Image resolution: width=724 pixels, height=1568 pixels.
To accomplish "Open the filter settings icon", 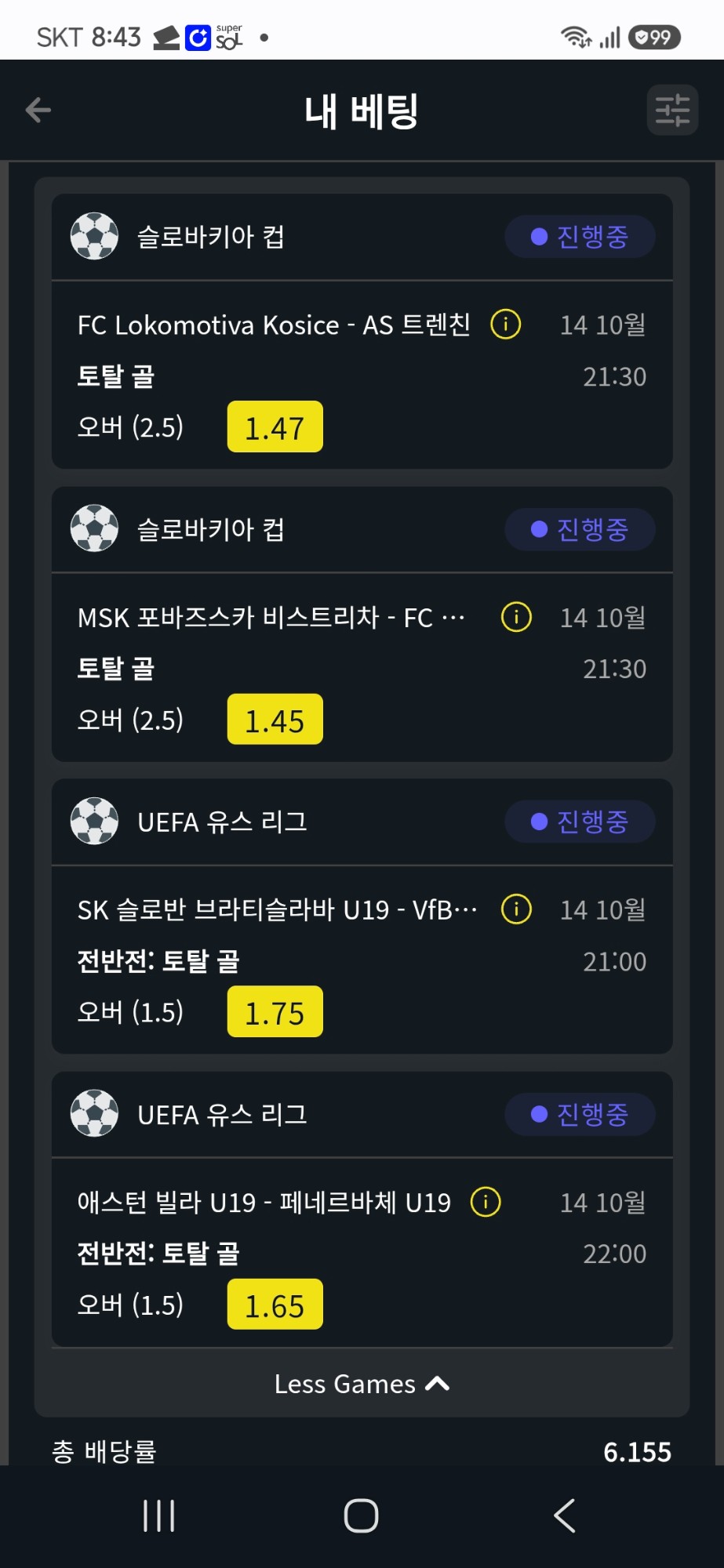I will point(672,110).
